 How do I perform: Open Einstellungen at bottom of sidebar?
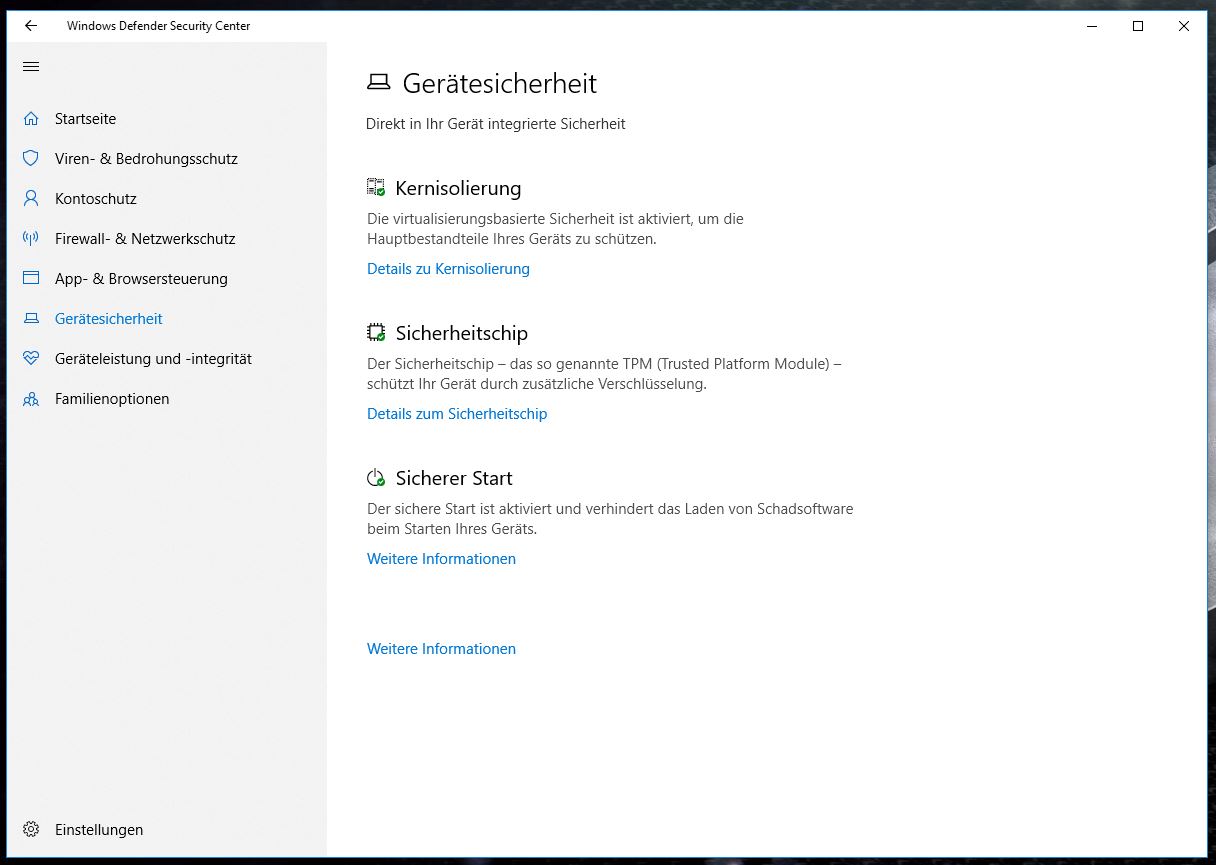pyautogui.click(x=99, y=830)
